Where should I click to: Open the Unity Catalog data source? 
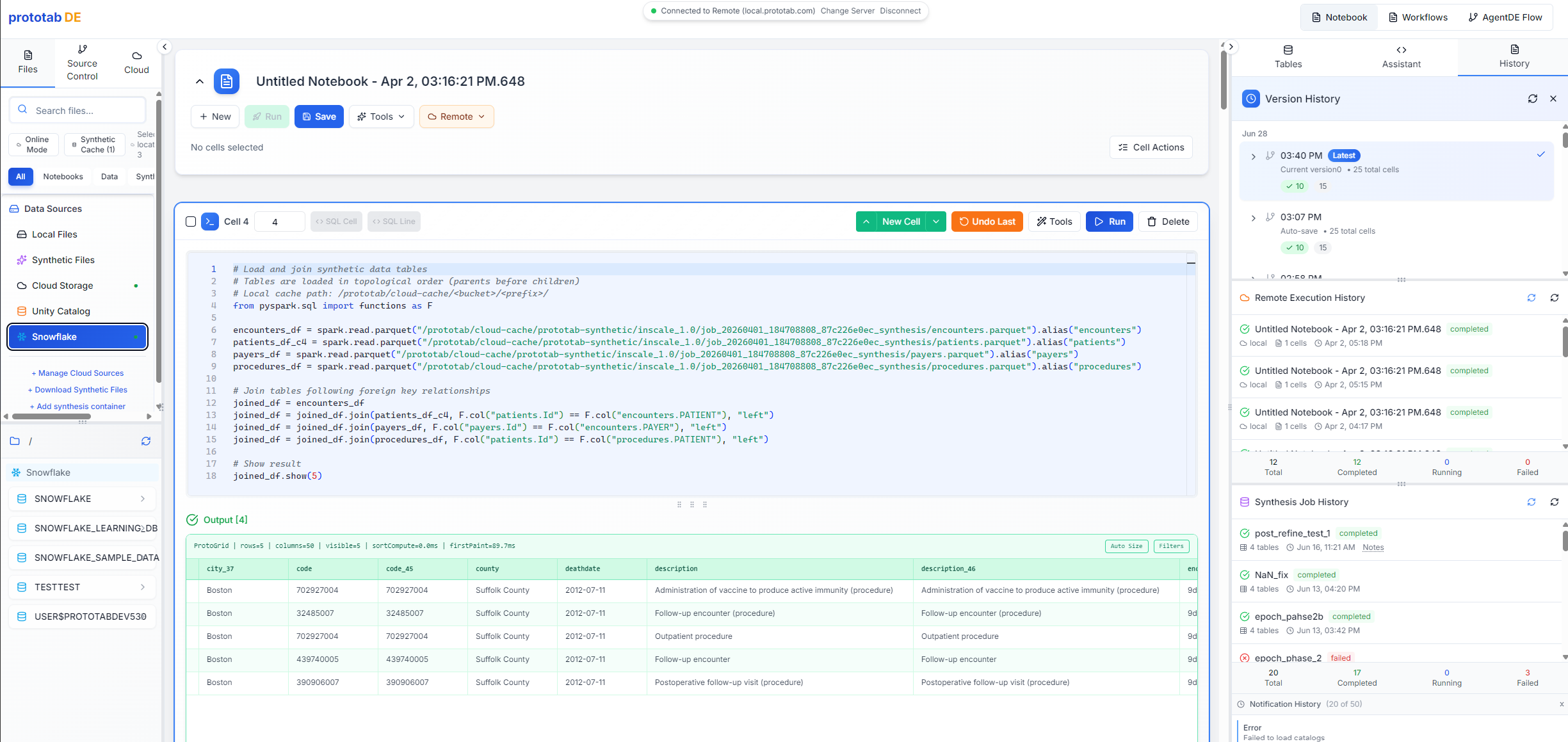tap(77, 311)
